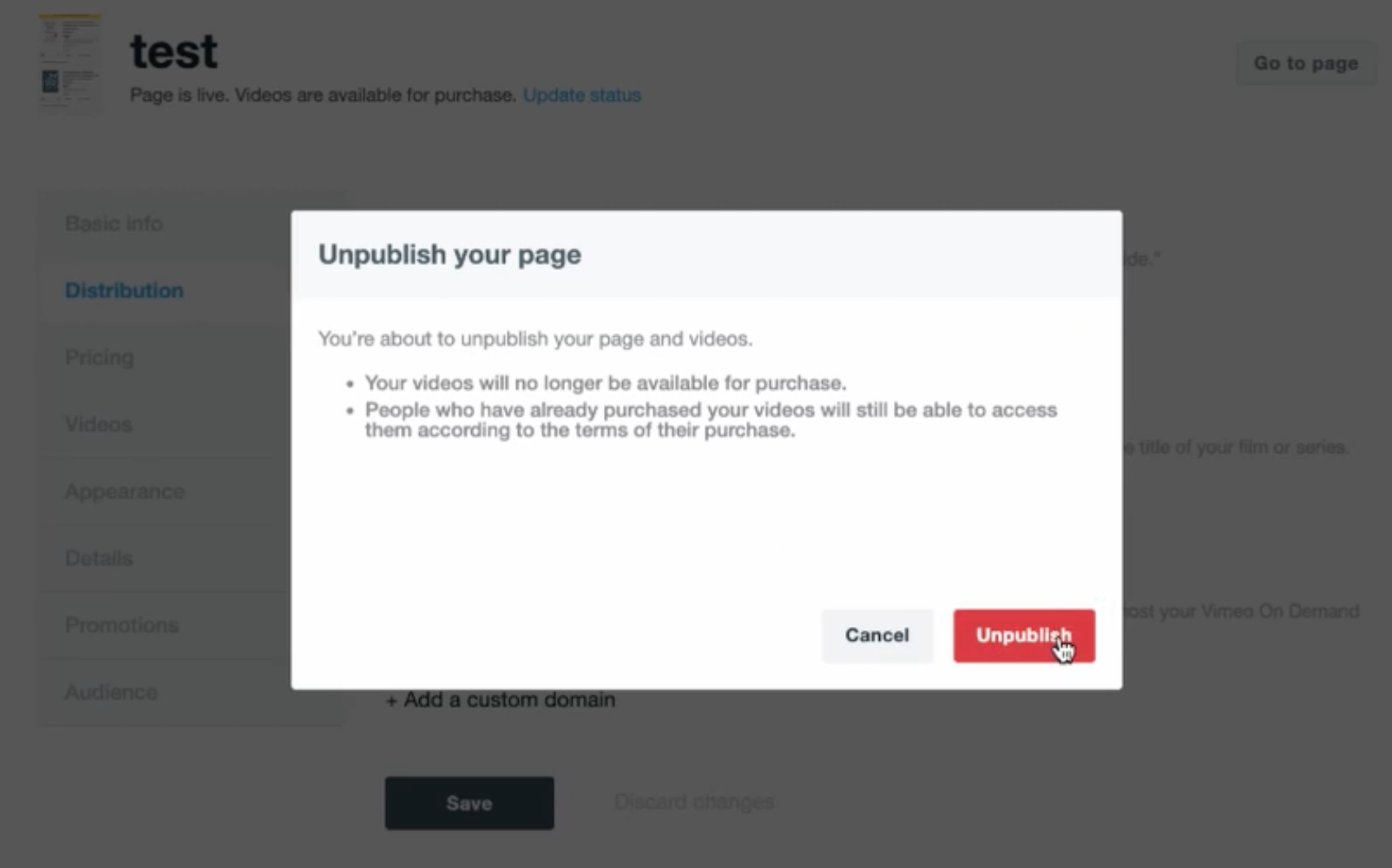This screenshot has height=868, width=1392.
Task: Expand the Pricing section
Action: pos(99,357)
